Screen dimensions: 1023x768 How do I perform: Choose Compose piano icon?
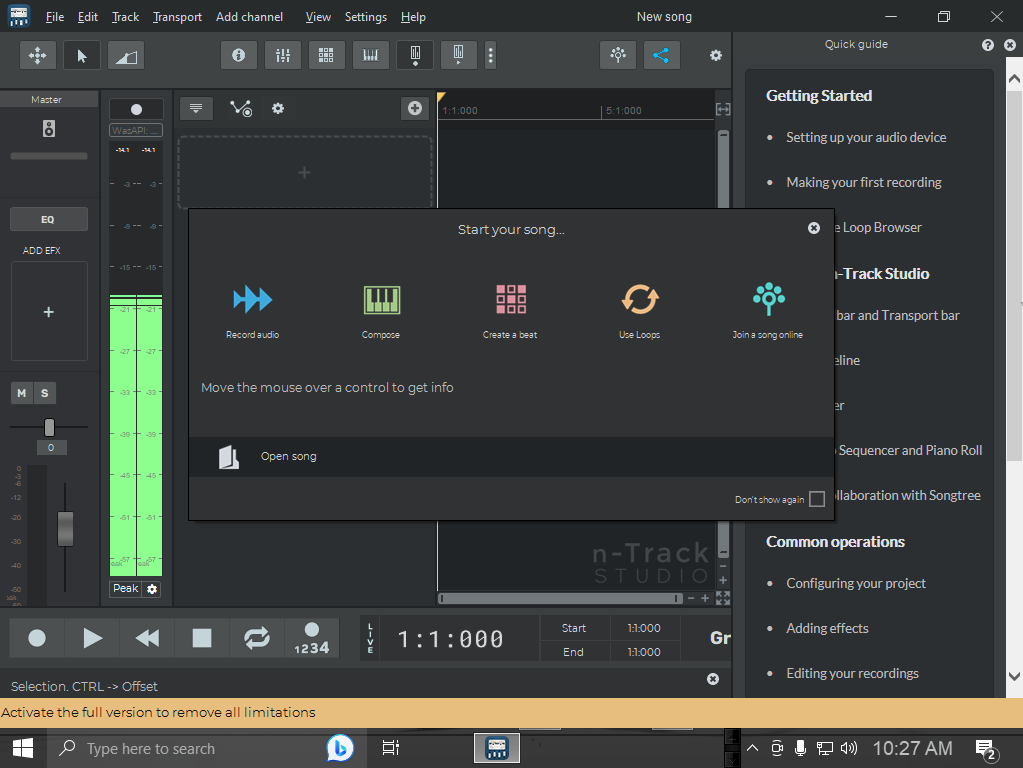click(382, 300)
